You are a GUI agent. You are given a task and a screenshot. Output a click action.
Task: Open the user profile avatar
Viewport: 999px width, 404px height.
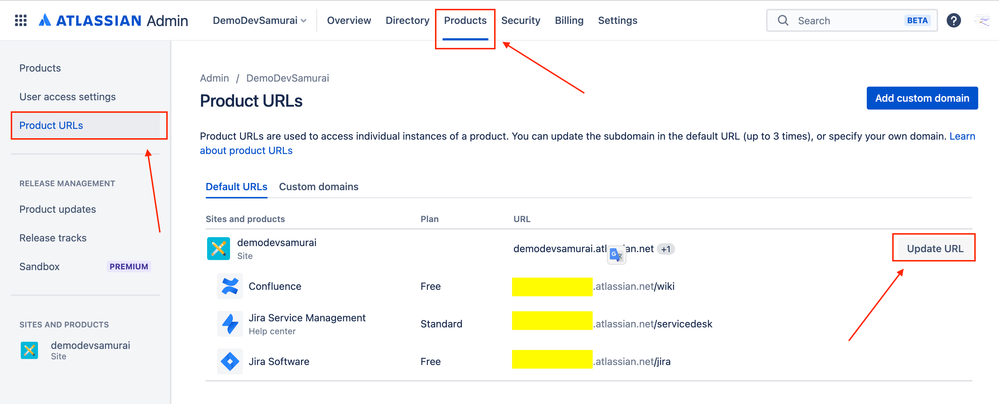[x=981, y=20]
